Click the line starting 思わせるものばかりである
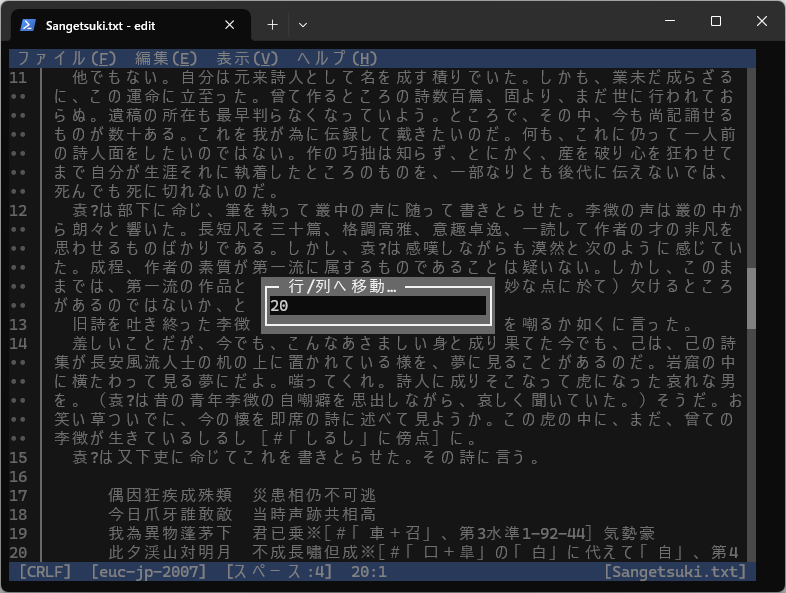Image resolution: width=786 pixels, height=593 pixels. tap(398, 249)
